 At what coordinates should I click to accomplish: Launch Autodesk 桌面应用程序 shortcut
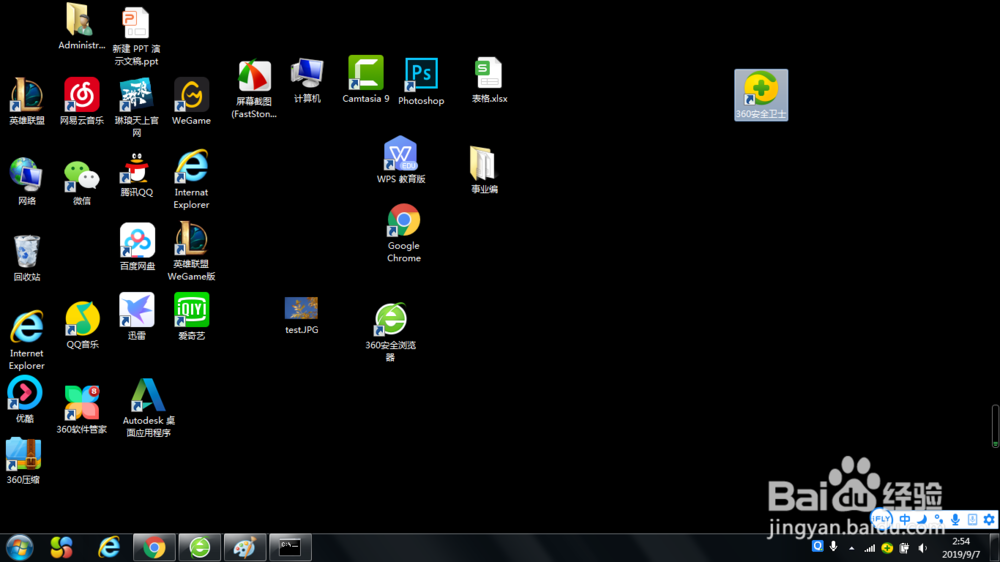point(148,408)
